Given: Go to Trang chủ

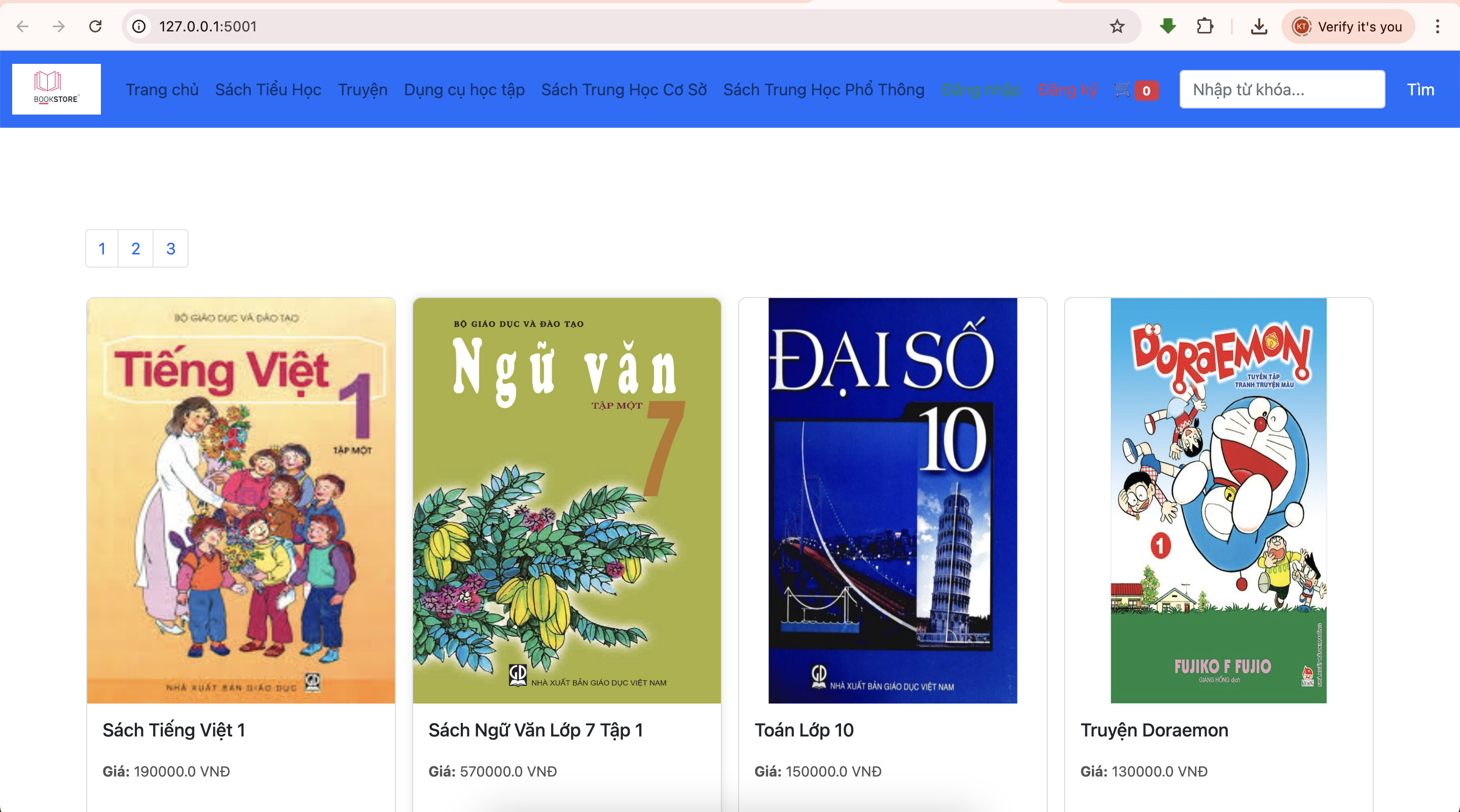Looking at the screenshot, I should [162, 90].
